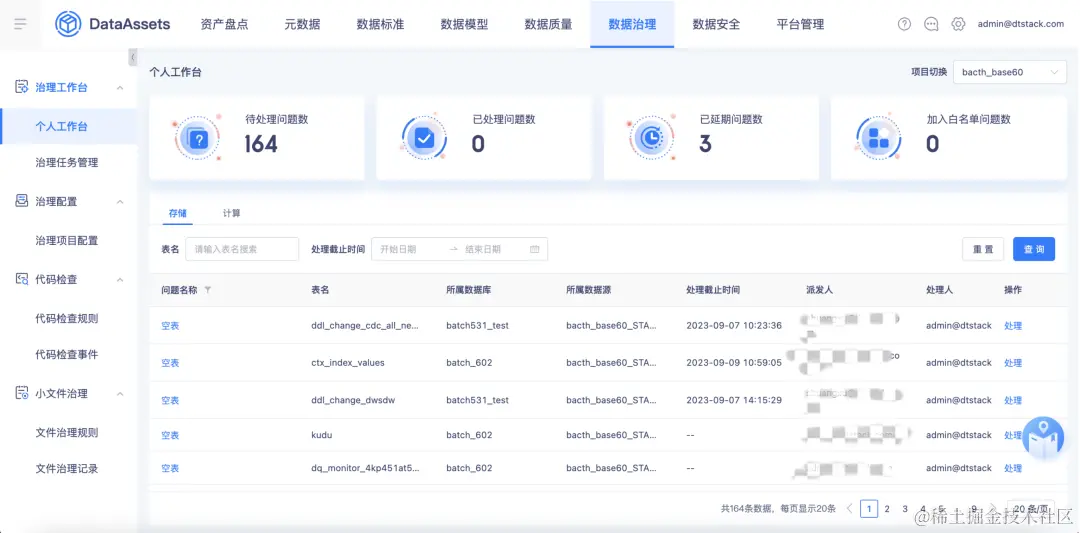The width and height of the screenshot is (1080, 533).
Task: Click 处理 for ctx_index_values row
Action: [x=1012, y=363]
